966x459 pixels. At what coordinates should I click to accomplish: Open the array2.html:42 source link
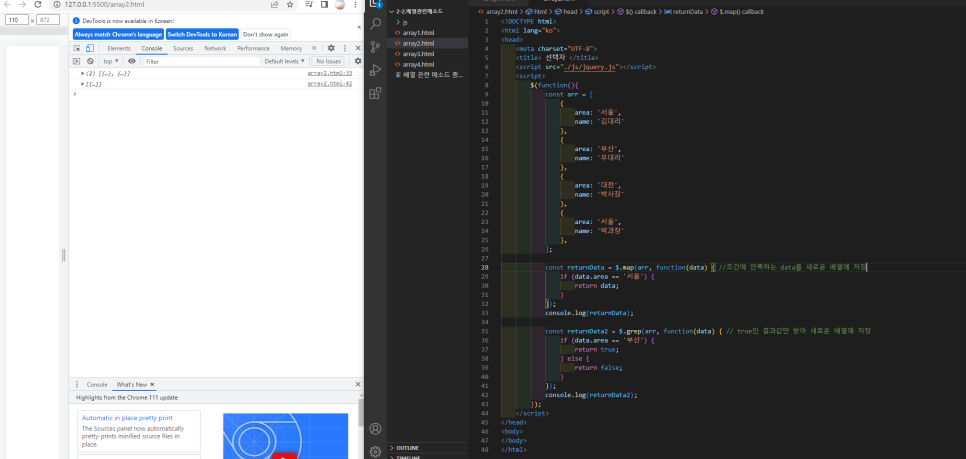click(330, 84)
